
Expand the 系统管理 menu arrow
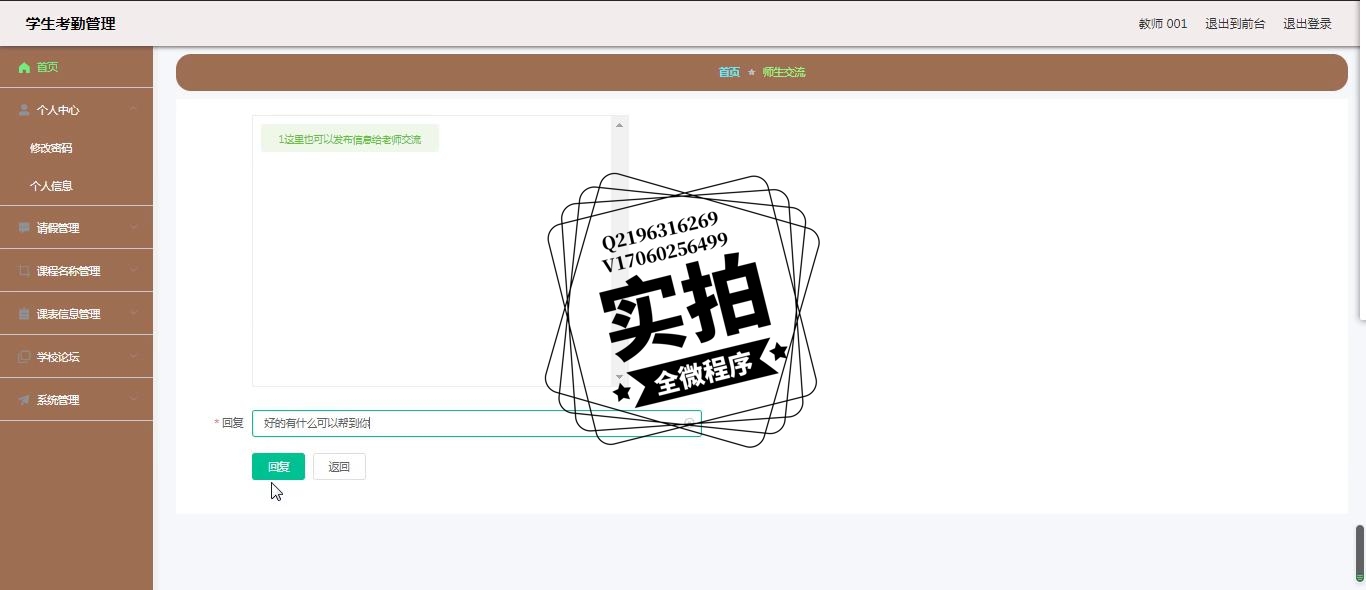133,400
